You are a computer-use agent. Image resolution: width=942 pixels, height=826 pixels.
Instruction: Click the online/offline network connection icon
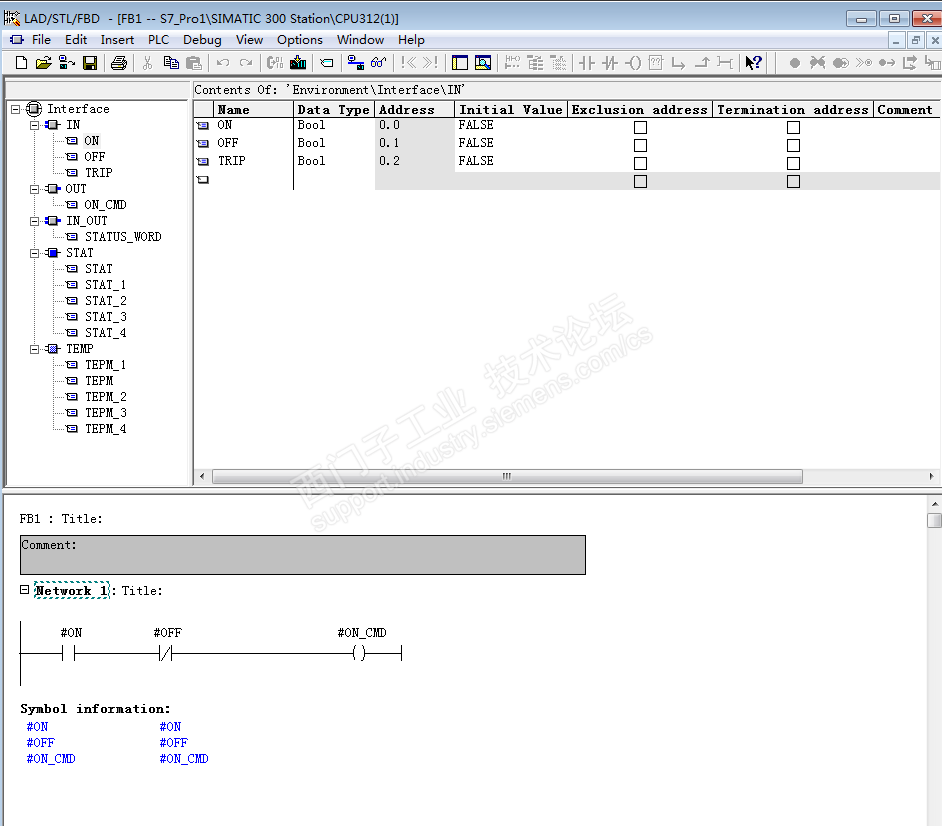356,62
